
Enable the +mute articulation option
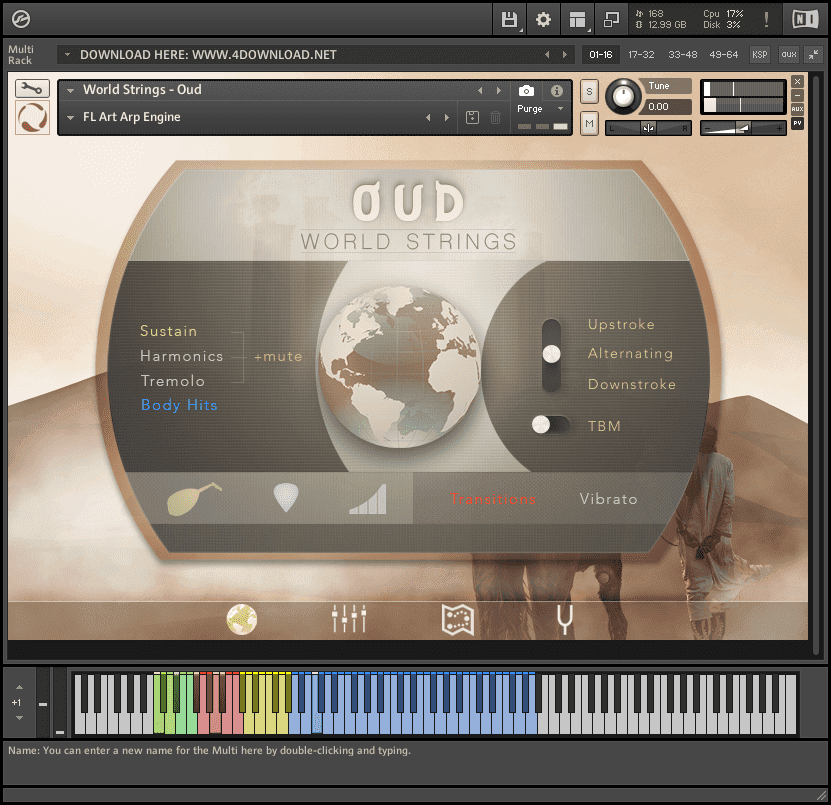[x=278, y=357]
